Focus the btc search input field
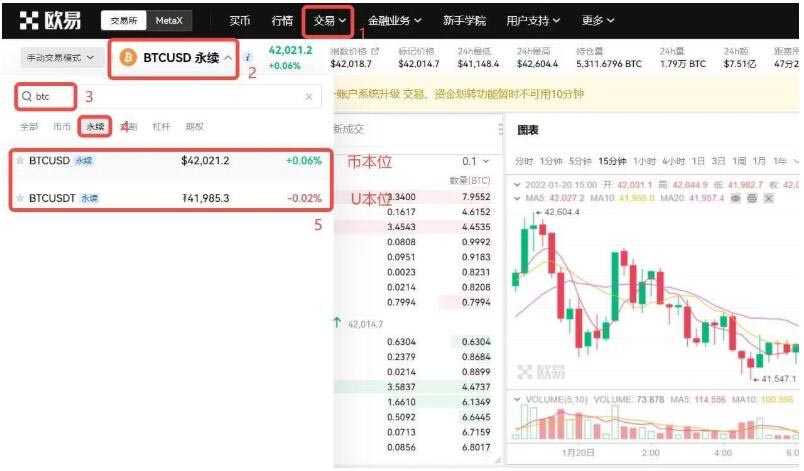Screen dimensions: 804x471 point(169,96)
